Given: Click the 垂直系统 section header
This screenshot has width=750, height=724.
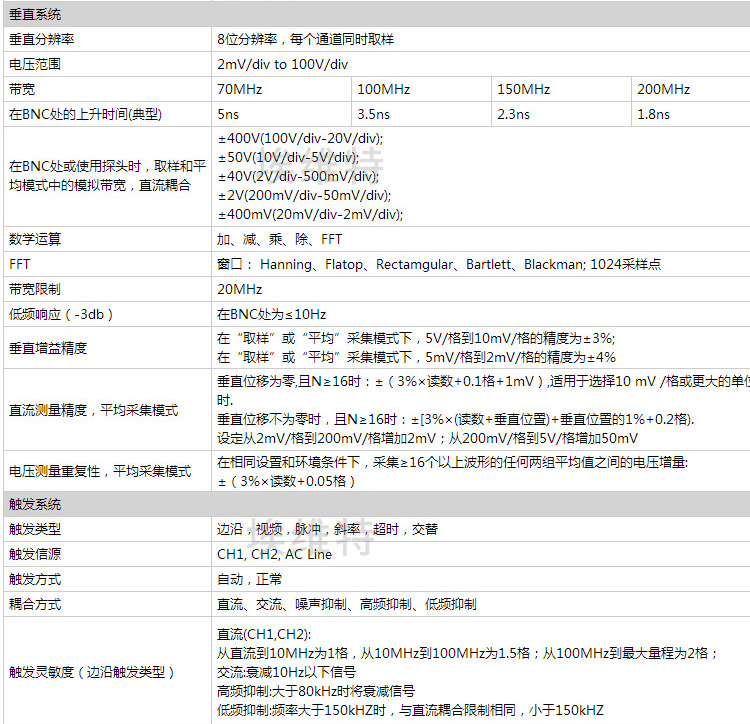Looking at the screenshot, I should coord(35,14).
